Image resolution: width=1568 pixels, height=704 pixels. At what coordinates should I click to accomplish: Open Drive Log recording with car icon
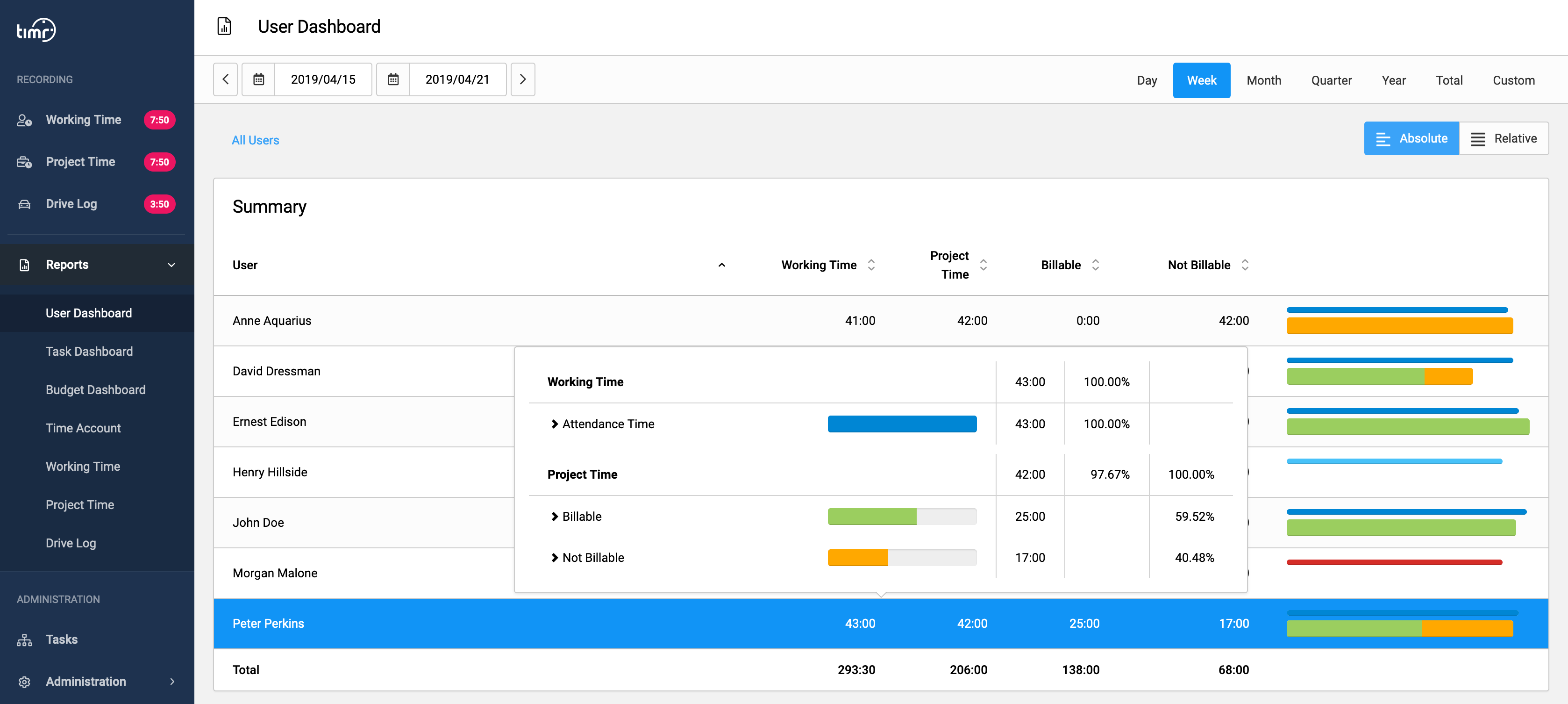(x=24, y=204)
